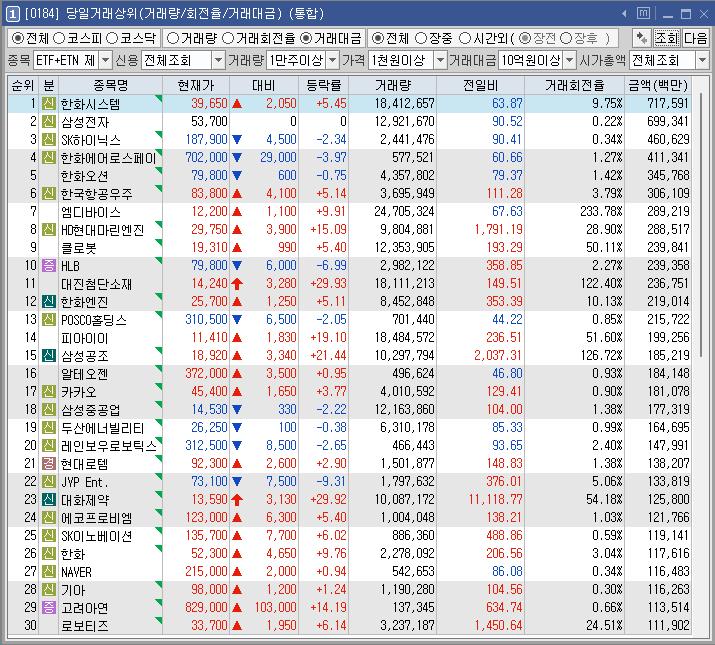The width and height of the screenshot is (715, 645).
Task: Select the 시간외 session radio button
Action: [465, 38]
